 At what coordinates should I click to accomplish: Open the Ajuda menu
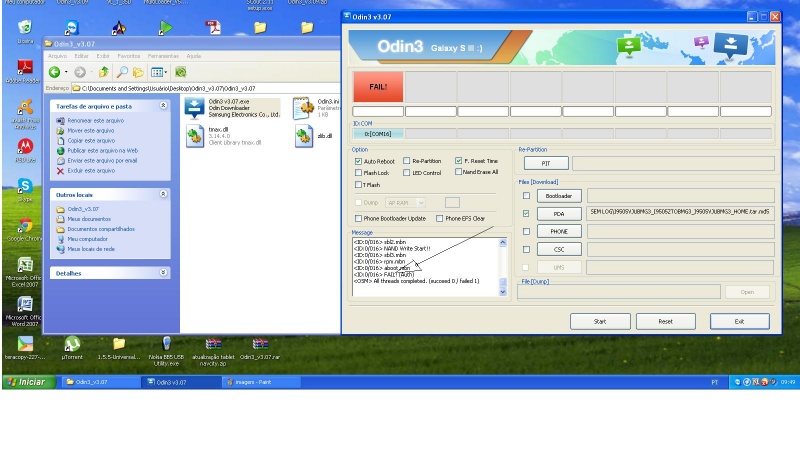coord(194,56)
